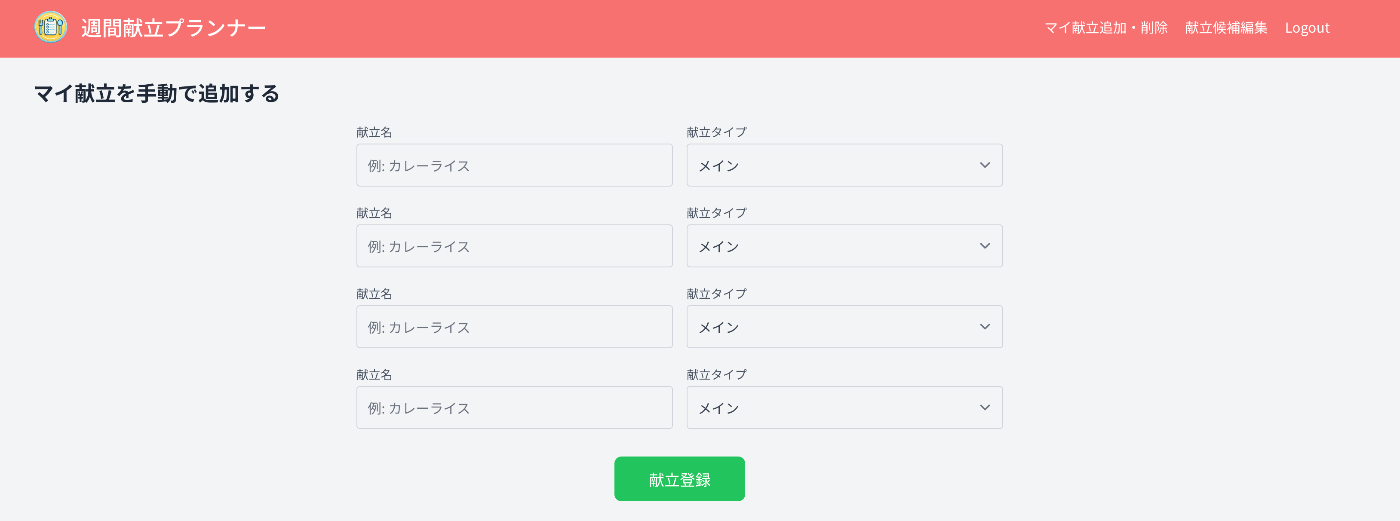
Task: Click the マイ献立を手動で追加する heading
Action: 157,94
